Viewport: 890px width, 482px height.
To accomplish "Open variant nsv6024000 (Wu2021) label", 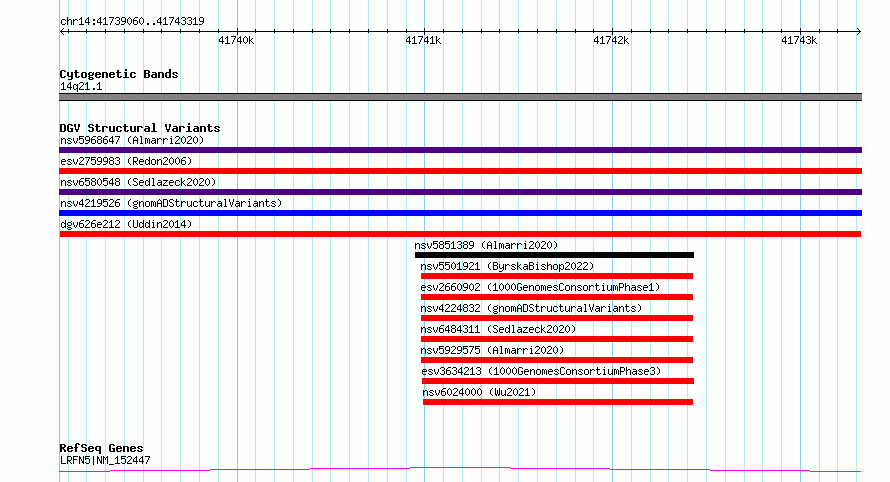I will [x=479, y=392].
